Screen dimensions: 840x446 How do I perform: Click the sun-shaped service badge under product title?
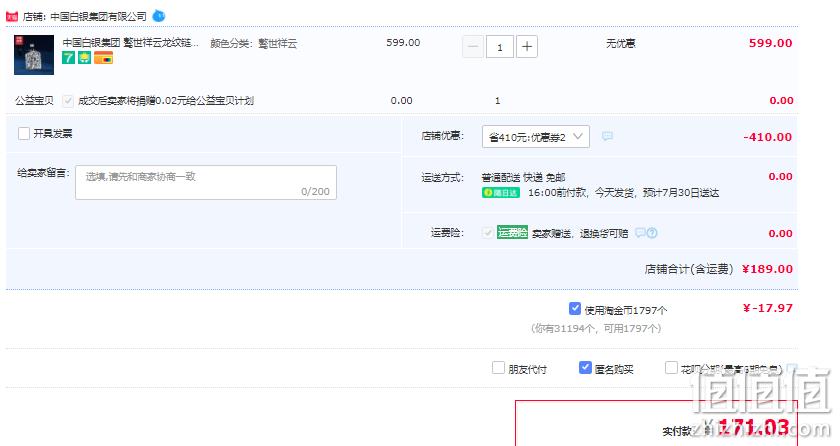tap(85, 57)
